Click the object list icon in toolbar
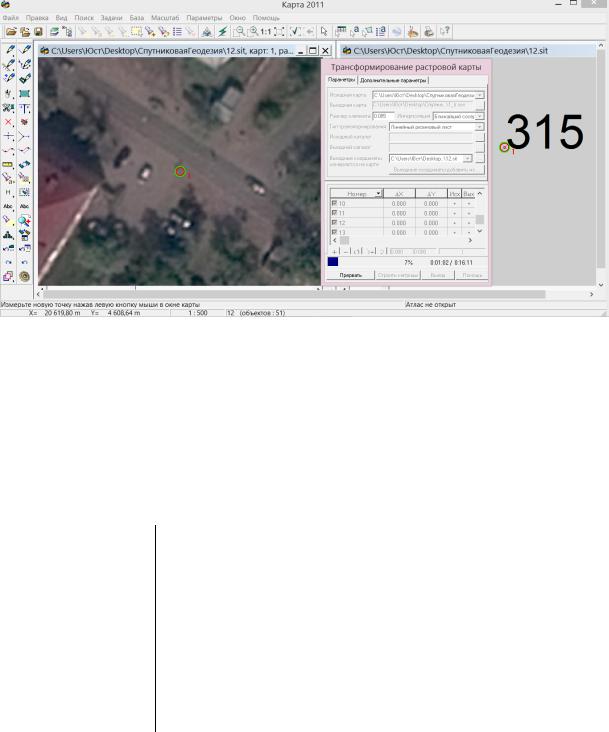609x732 pixels. click(177, 32)
